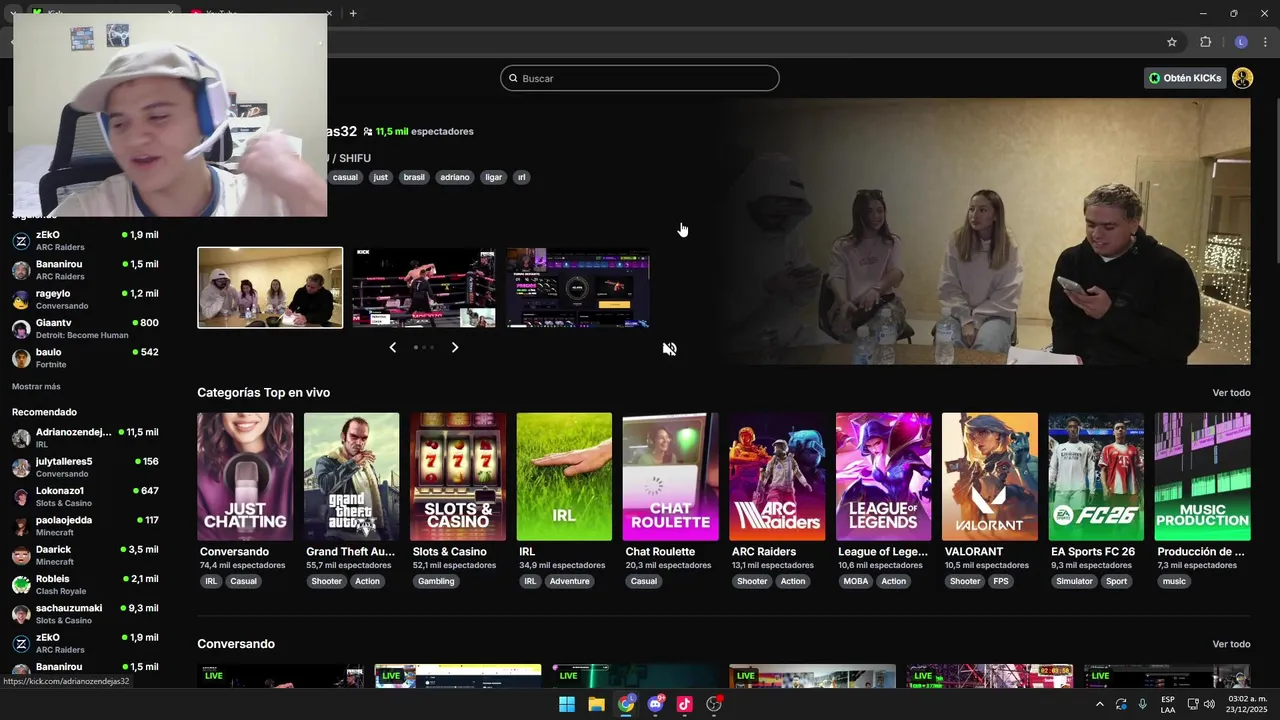Open Robleis Clash Royale channel
Screen dimensions: 1280x720
(x=85, y=585)
